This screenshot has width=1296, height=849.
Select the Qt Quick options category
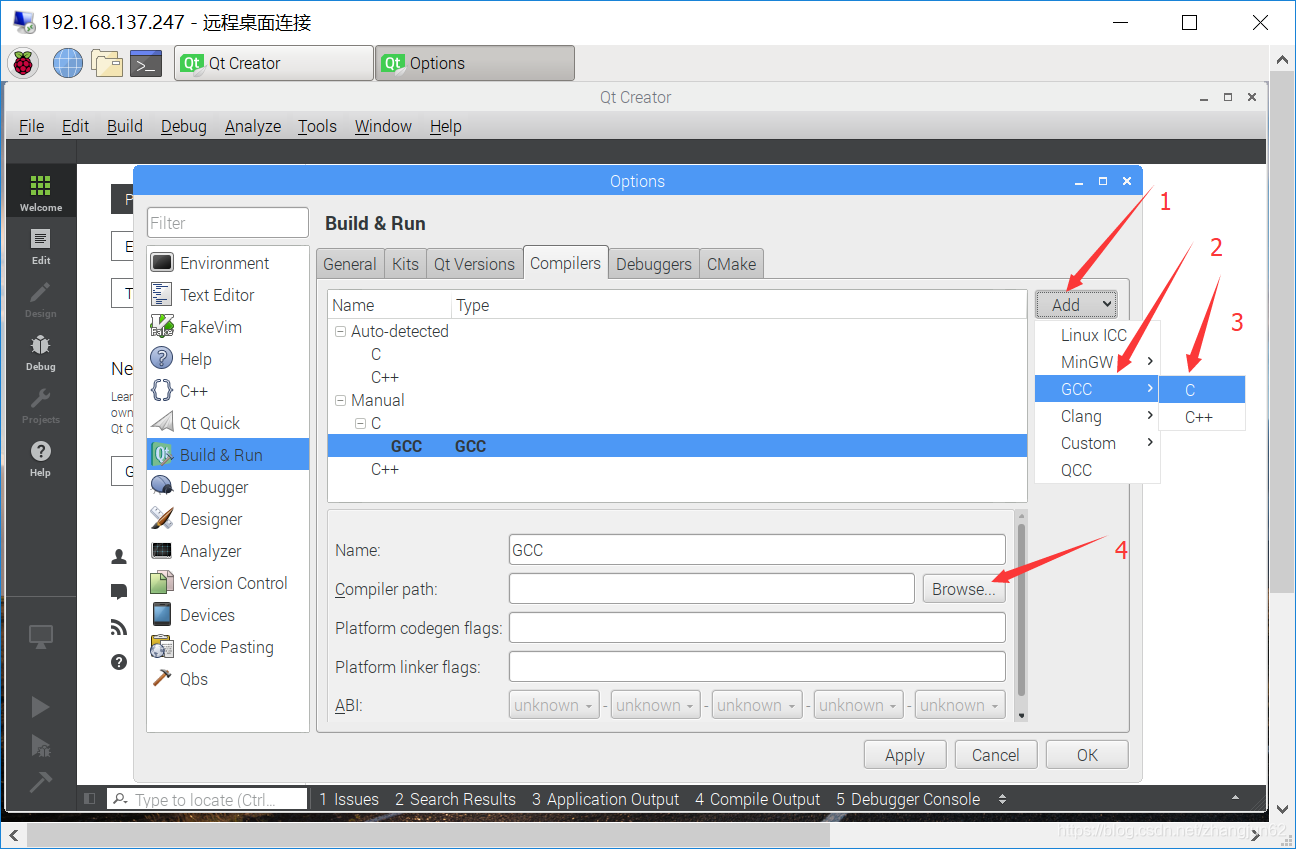[228, 423]
